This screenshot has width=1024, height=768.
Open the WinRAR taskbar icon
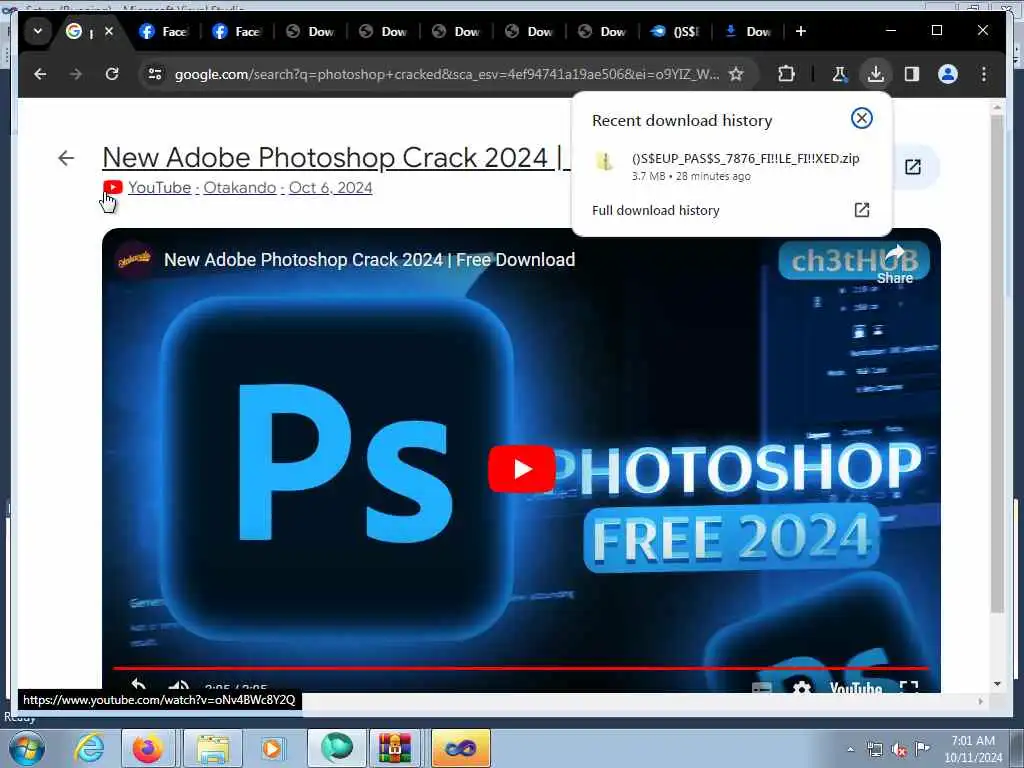coord(394,748)
